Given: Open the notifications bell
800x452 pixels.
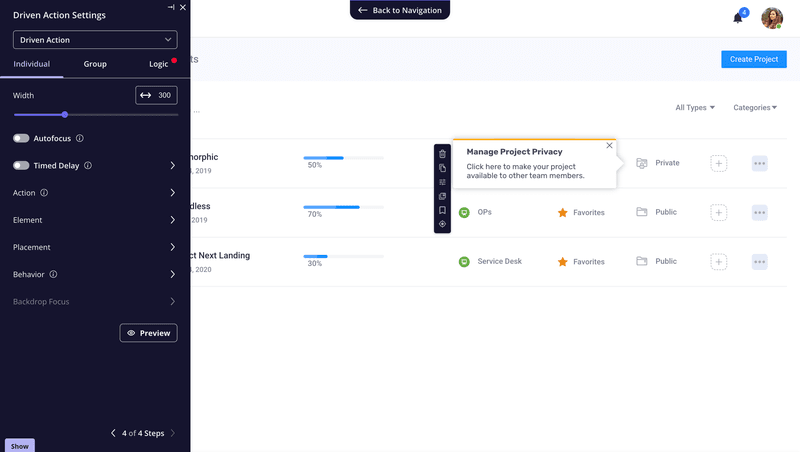Looking at the screenshot, I should [x=738, y=18].
